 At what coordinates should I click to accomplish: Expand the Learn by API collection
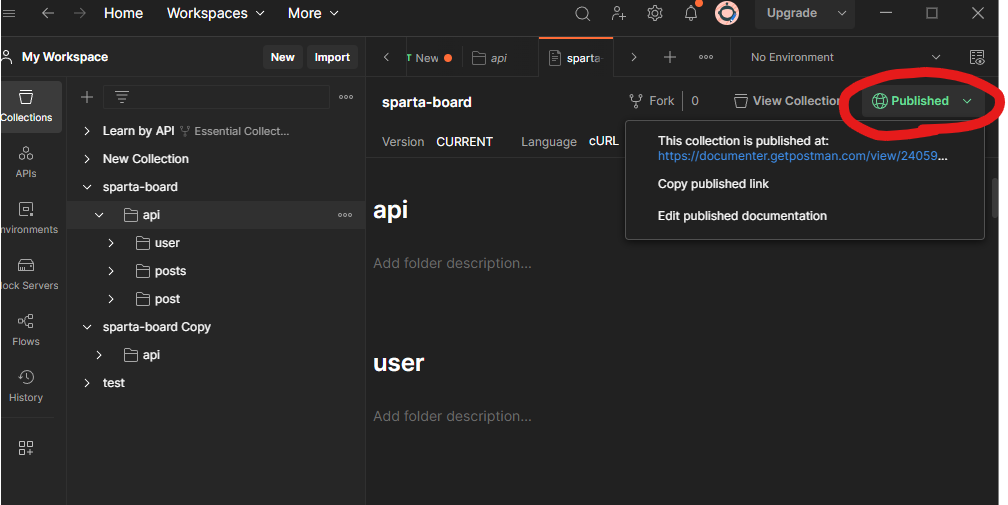tap(87, 131)
